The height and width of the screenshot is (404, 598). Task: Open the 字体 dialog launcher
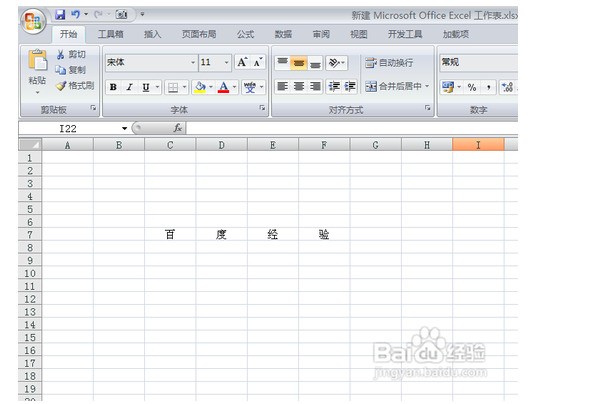tap(262, 108)
